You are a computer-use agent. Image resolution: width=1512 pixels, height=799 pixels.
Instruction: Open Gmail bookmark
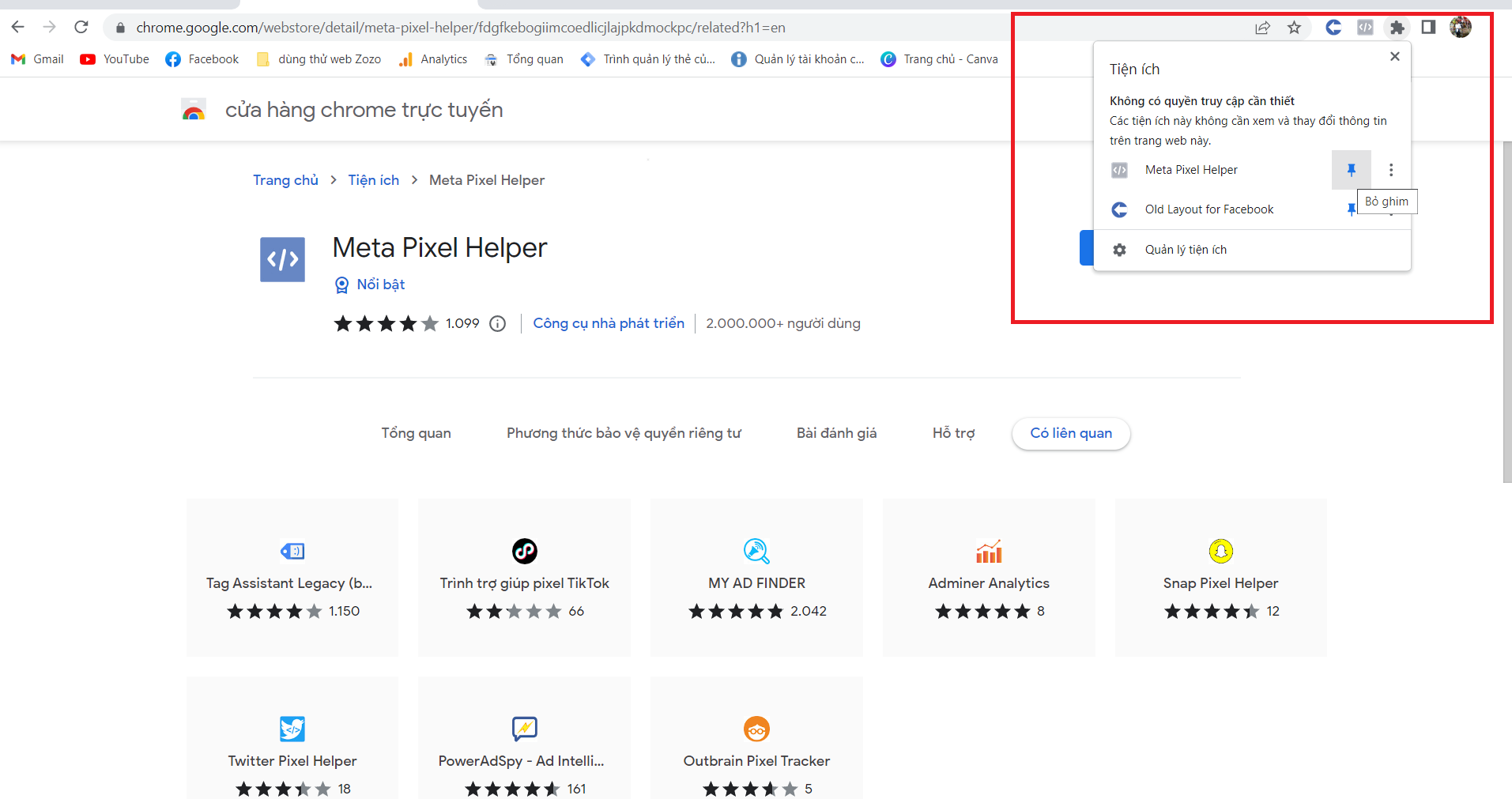click(37, 59)
